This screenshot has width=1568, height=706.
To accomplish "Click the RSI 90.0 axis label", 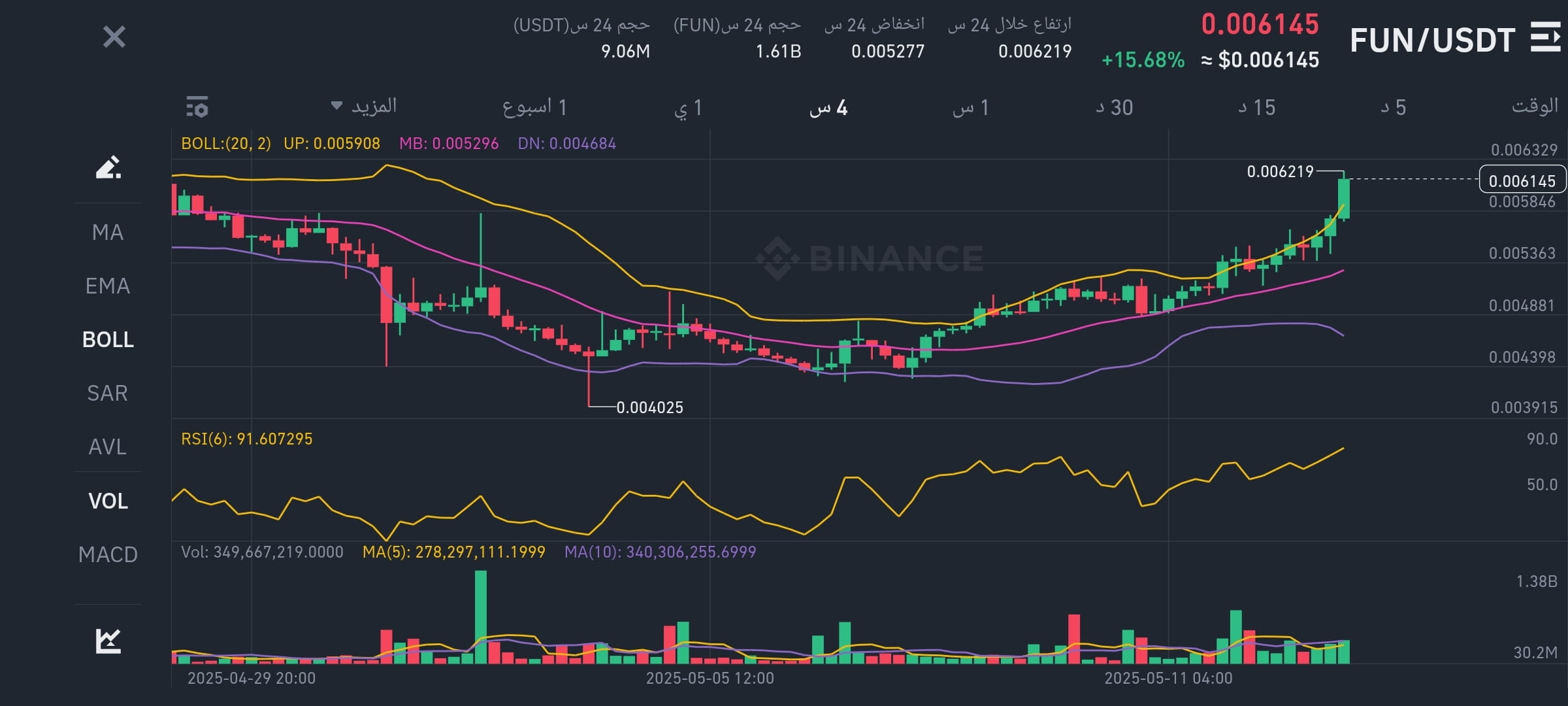I will pos(1542,439).
